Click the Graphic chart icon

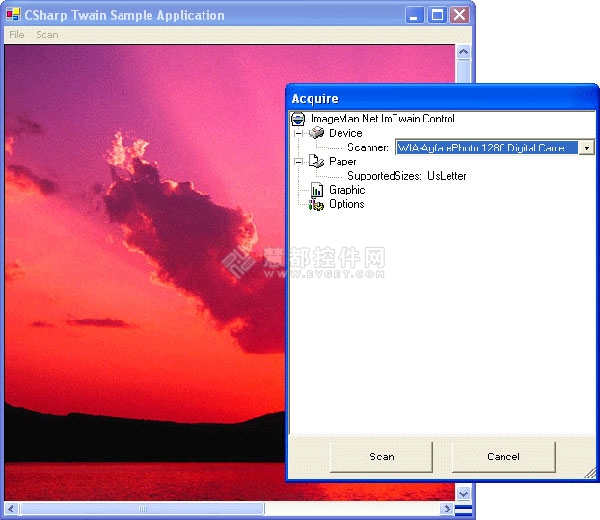pos(317,190)
